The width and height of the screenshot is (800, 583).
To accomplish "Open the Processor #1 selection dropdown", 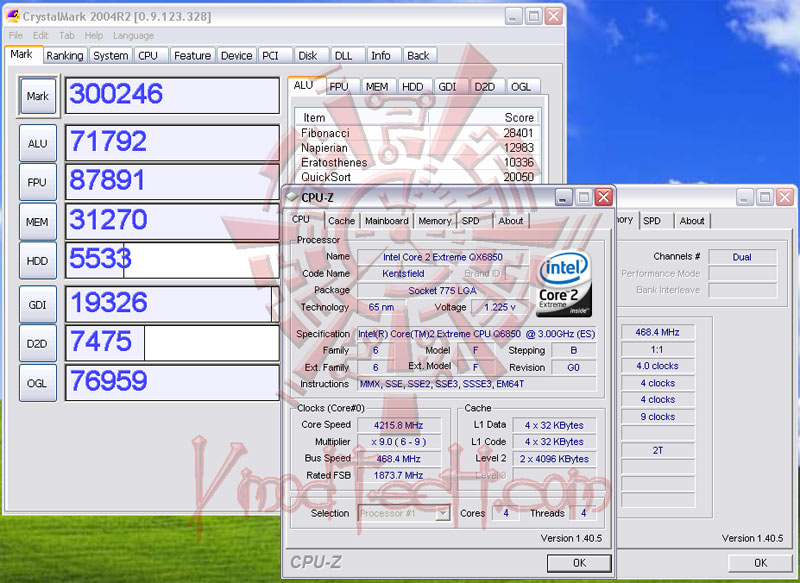I will 404,513.
